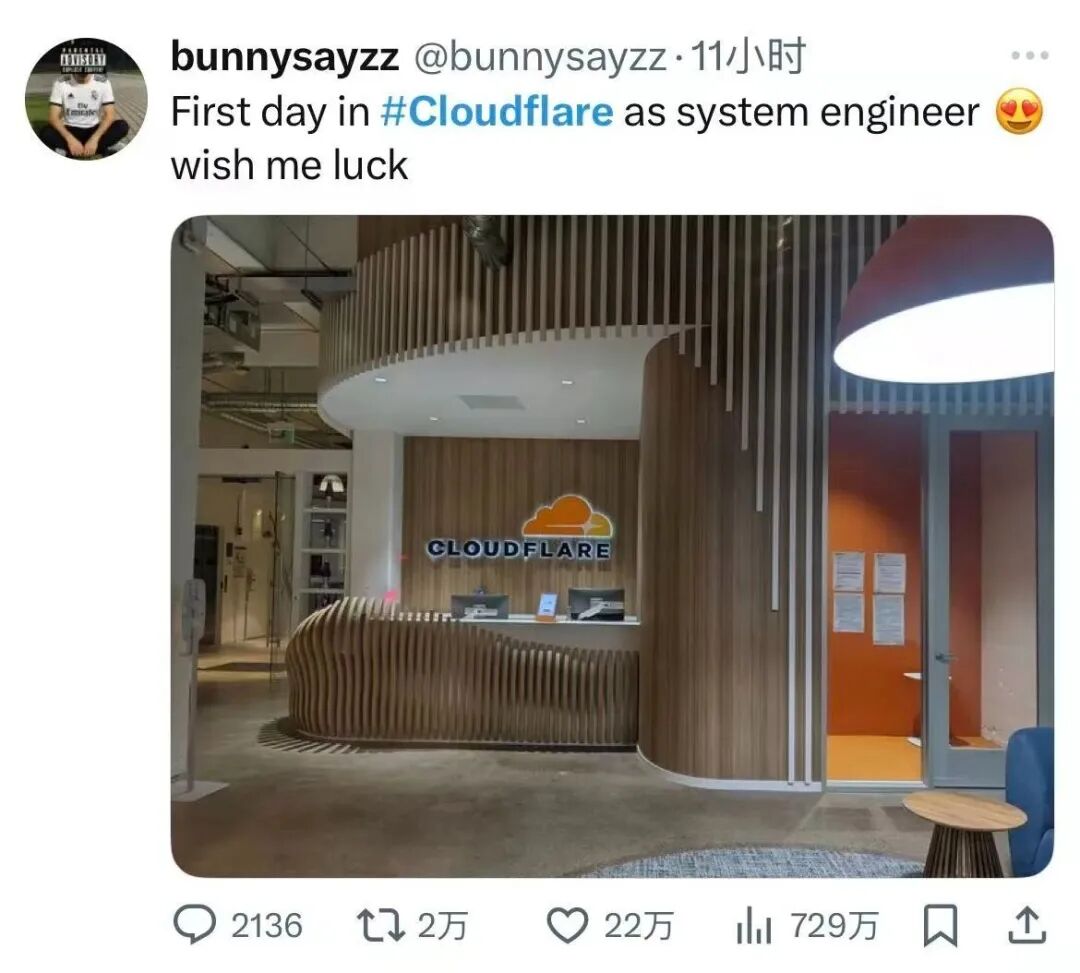Click the 2136 replies count
The width and height of the screenshot is (1080, 973).
tap(266, 925)
